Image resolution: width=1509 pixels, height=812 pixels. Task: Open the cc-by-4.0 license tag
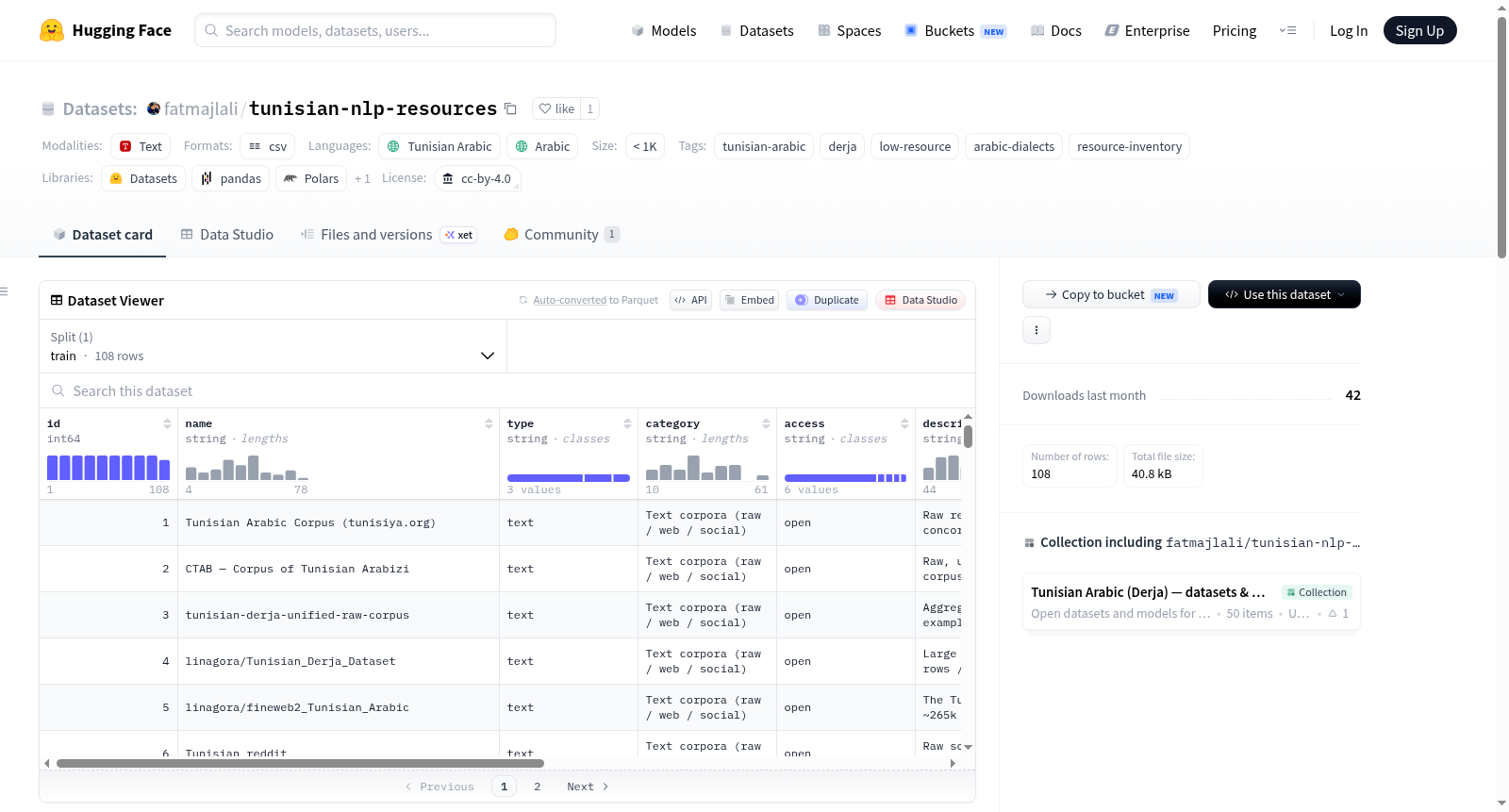477,178
